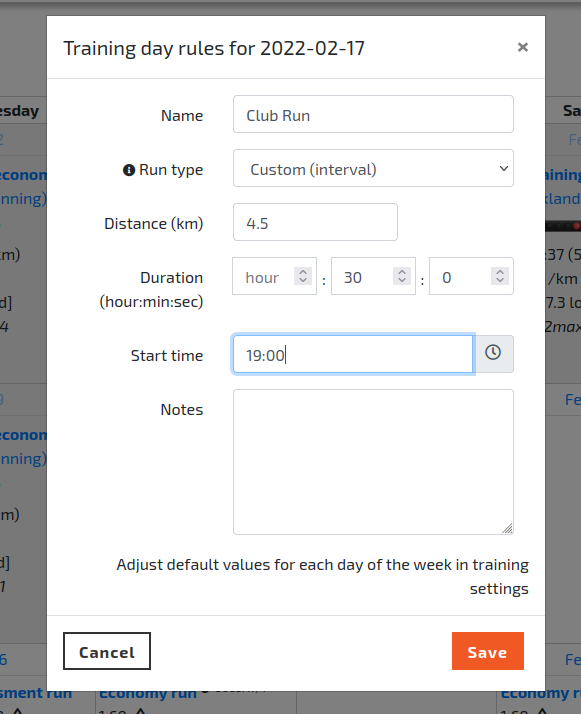Screen dimensions: 581x714
Task: Click the Start time input field
Action: [353, 354]
